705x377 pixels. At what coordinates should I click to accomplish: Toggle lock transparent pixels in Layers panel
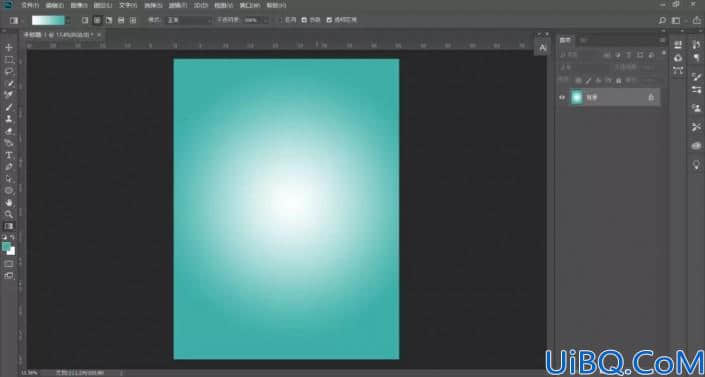(x=578, y=81)
